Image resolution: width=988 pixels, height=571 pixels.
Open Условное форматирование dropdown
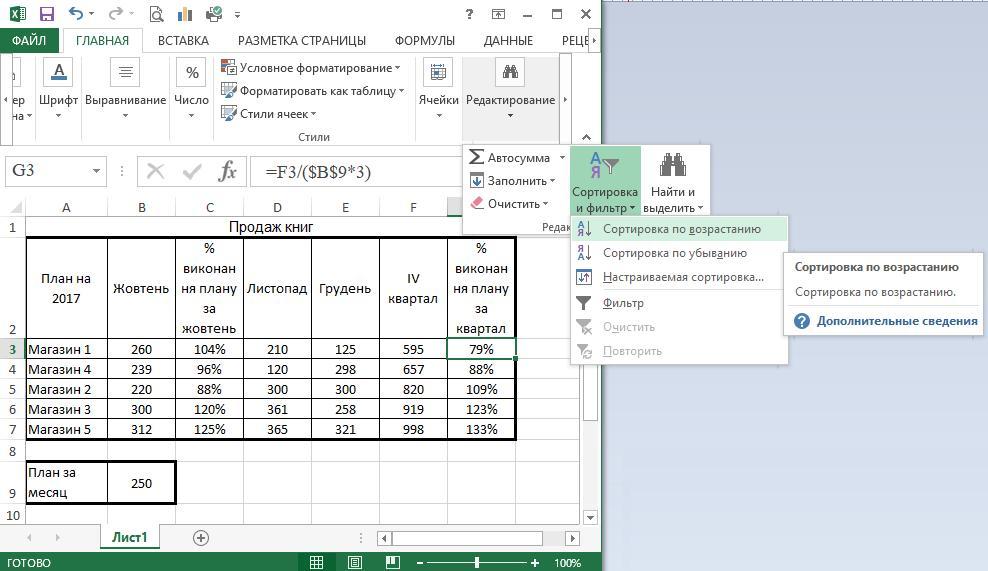tap(311, 67)
